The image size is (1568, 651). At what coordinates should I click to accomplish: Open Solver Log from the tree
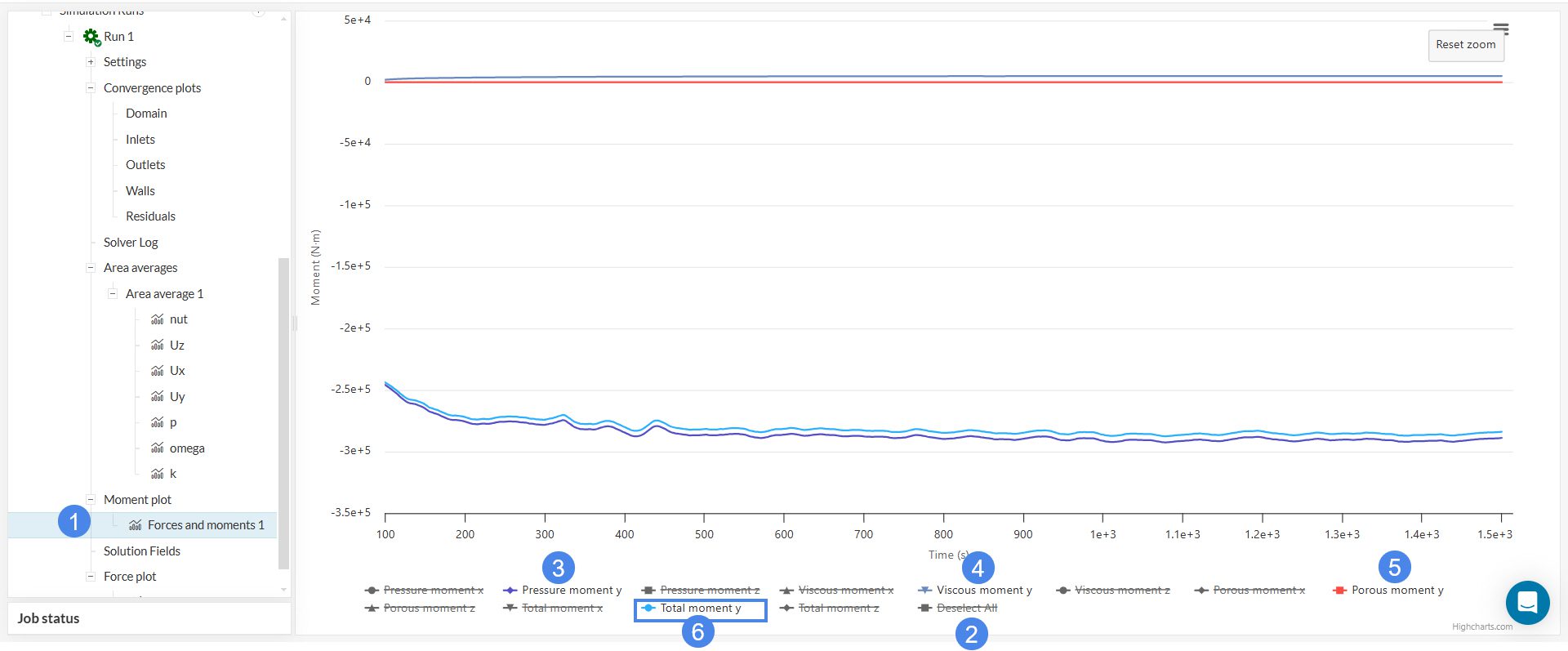point(131,243)
